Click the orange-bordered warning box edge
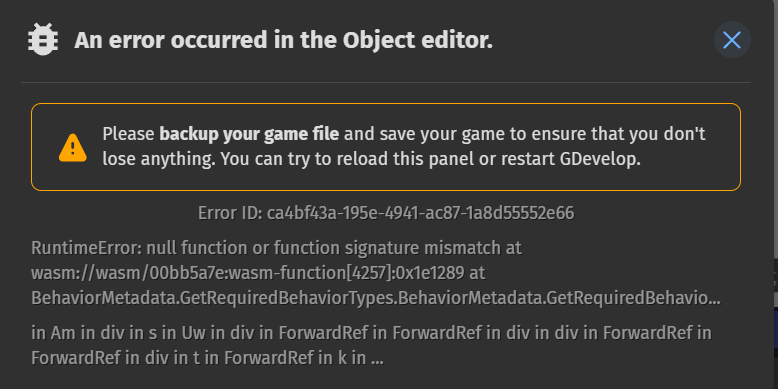The width and height of the screenshot is (778, 389). click(x=386, y=104)
